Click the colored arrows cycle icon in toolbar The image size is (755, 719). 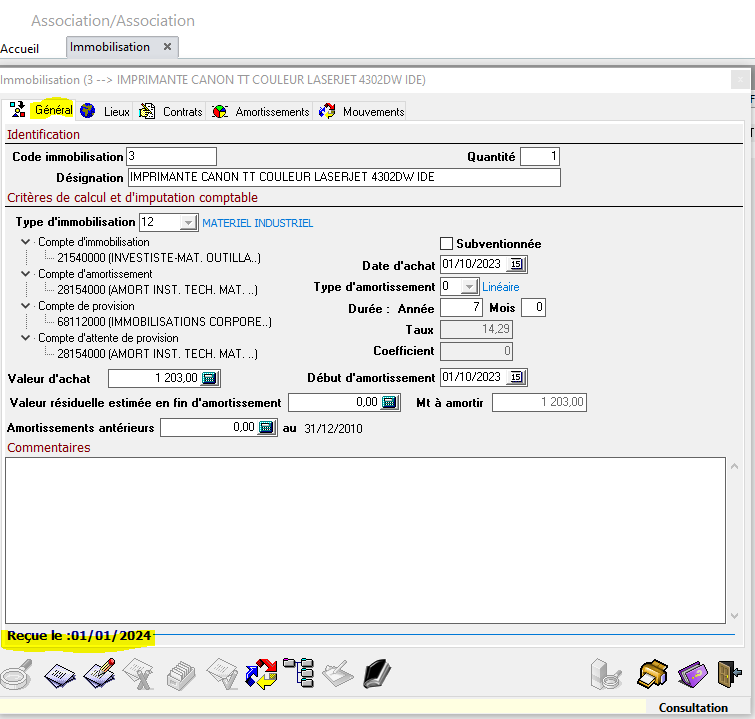click(x=261, y=674)
